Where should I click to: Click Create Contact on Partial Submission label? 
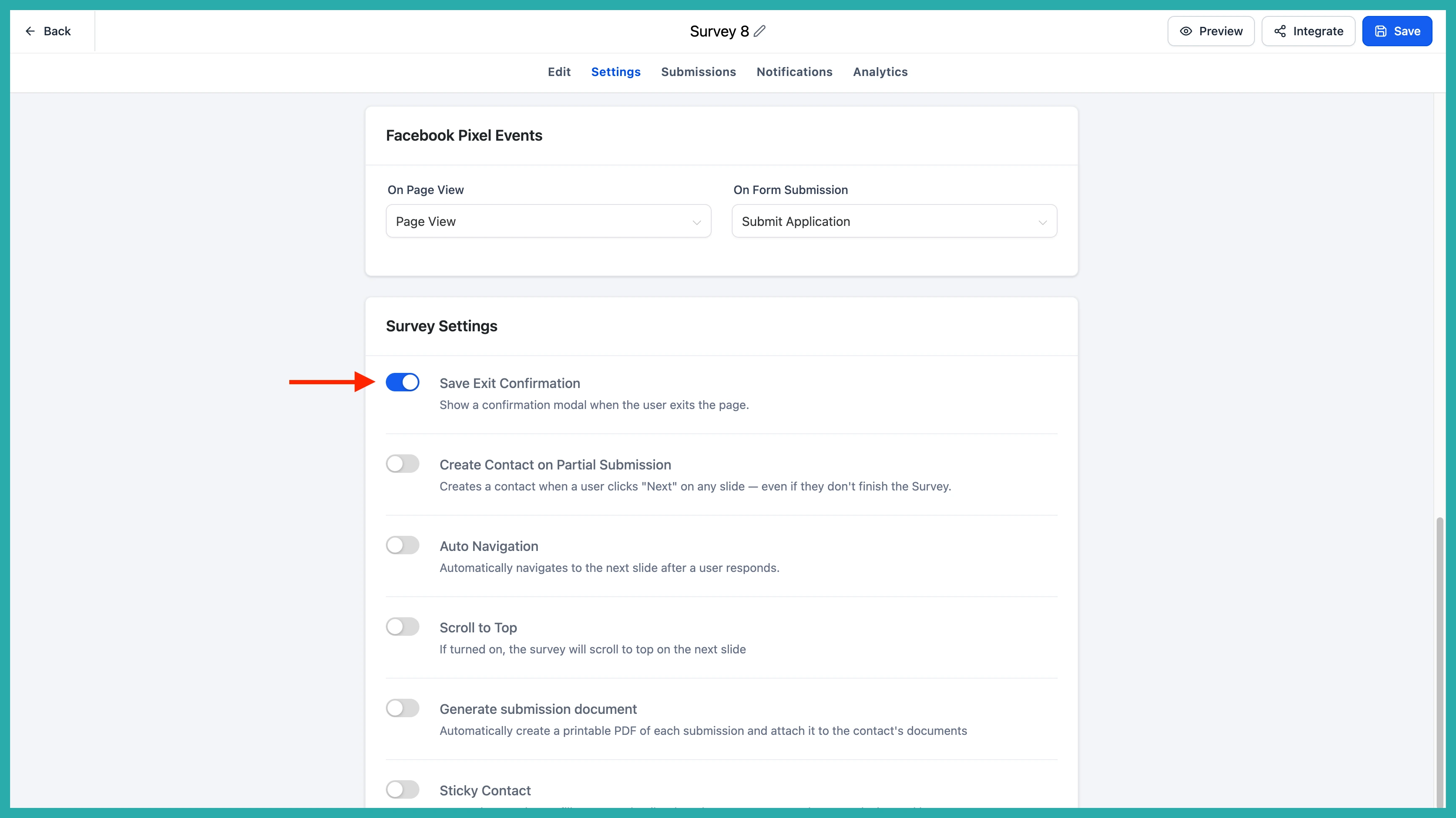[555, 465]
